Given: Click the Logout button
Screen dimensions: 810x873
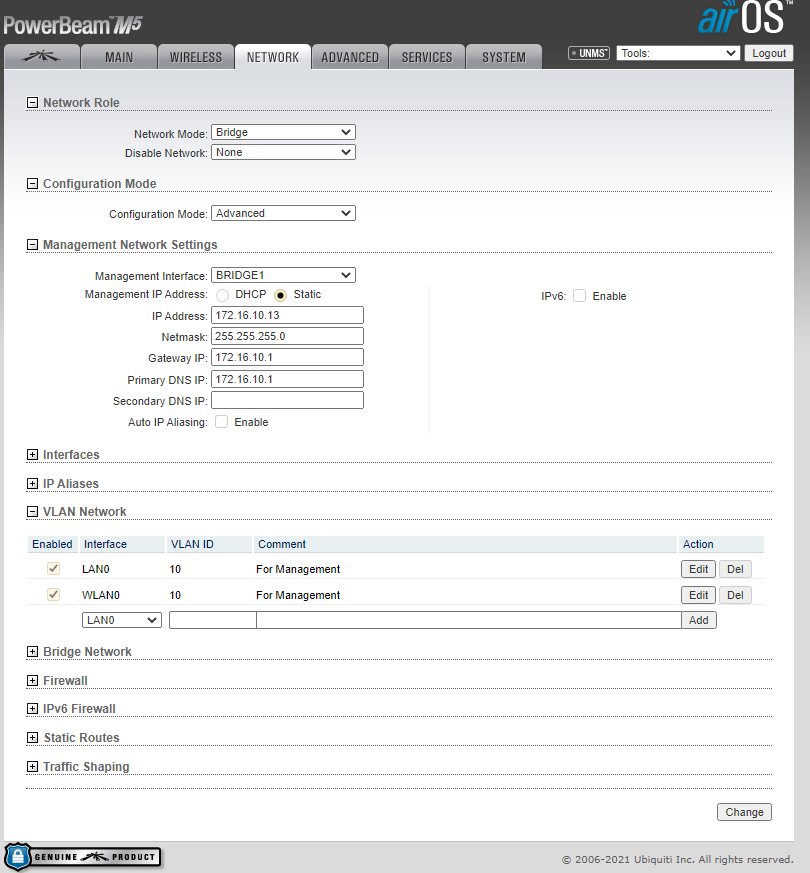Looking at the screenshot, I should coord(769,53).
